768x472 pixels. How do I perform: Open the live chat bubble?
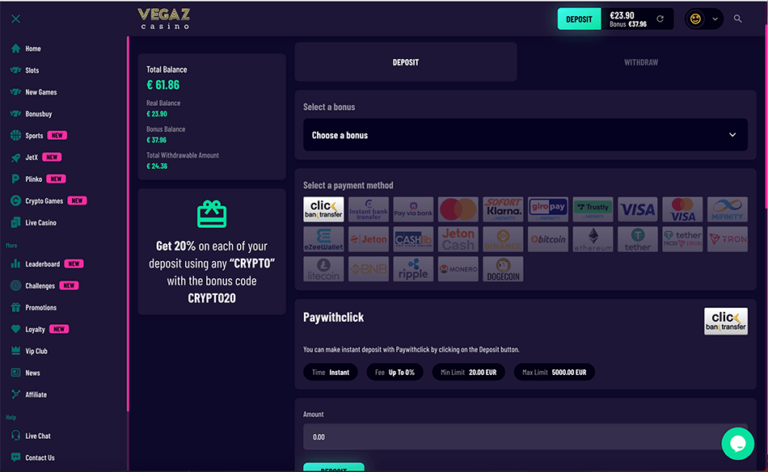click(737, 443)
